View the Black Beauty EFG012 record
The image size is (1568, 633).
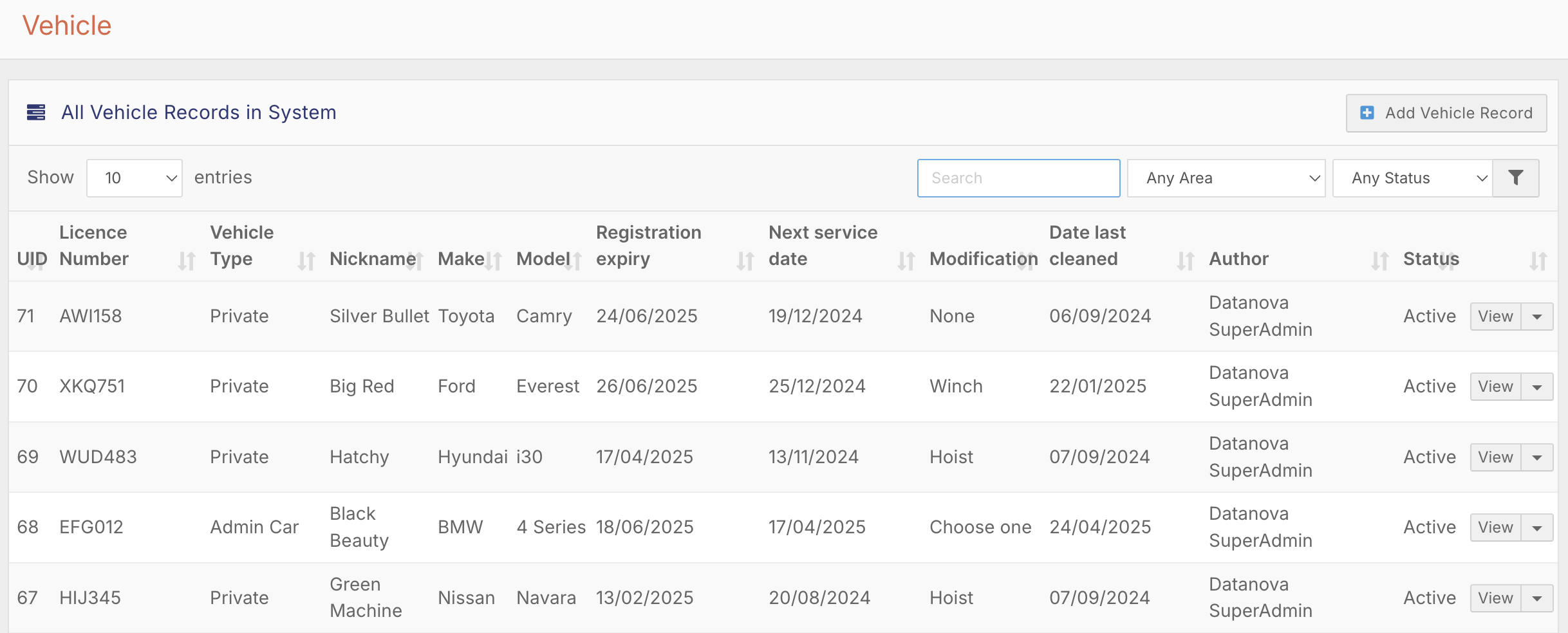tap(1496, 527)
